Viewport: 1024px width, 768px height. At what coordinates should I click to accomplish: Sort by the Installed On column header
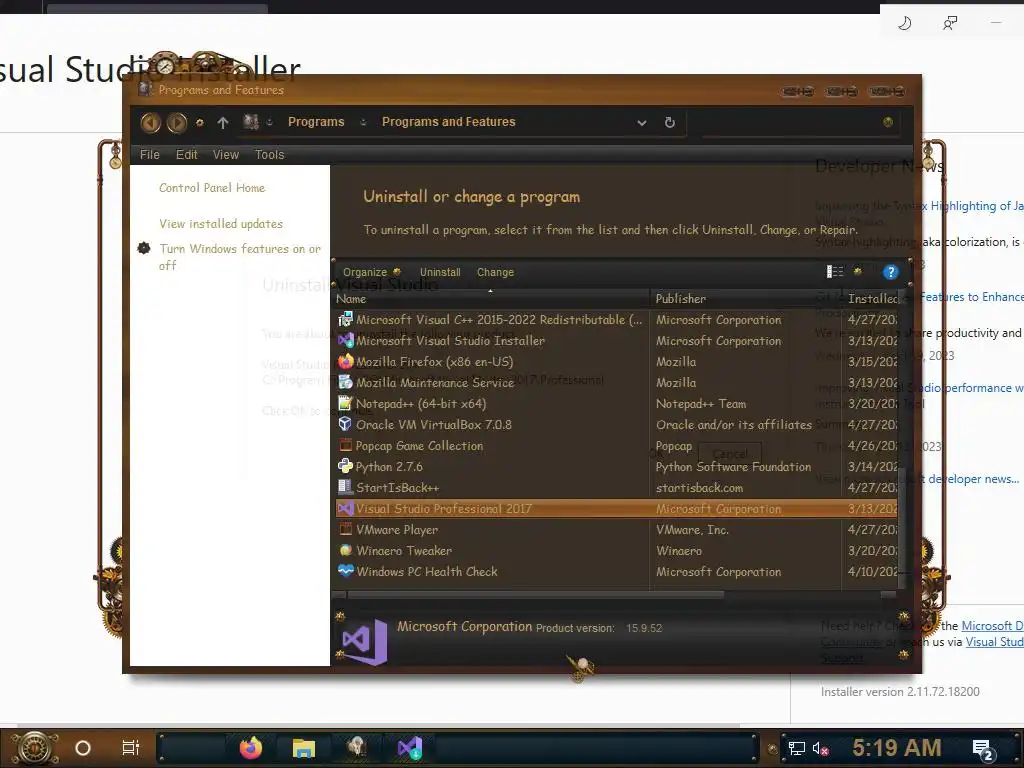[871, 299]
